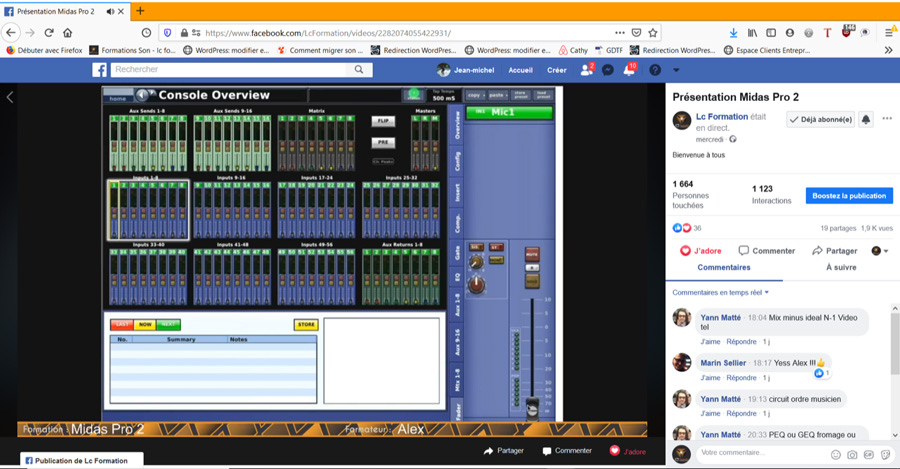Open the uBlock shield extension icon
The image size is (900, 469).
(x=846, y=32)
